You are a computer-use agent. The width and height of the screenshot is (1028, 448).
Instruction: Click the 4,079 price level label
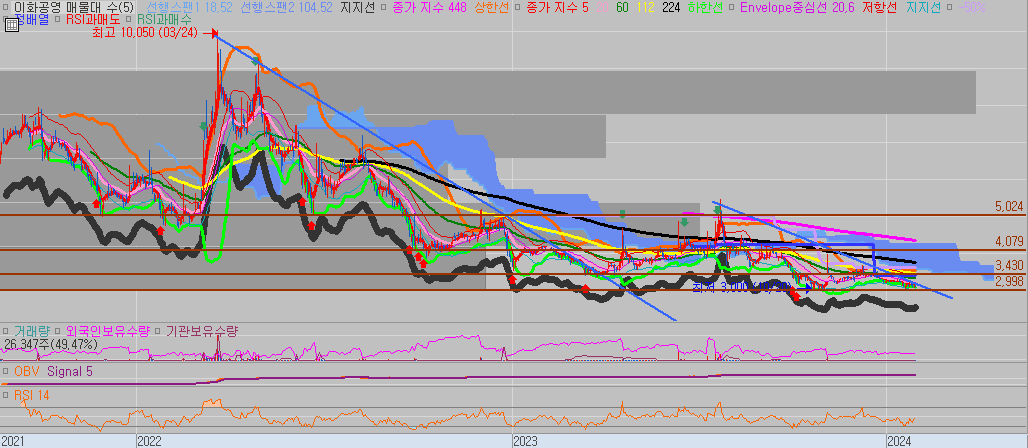click(1009, 241)
